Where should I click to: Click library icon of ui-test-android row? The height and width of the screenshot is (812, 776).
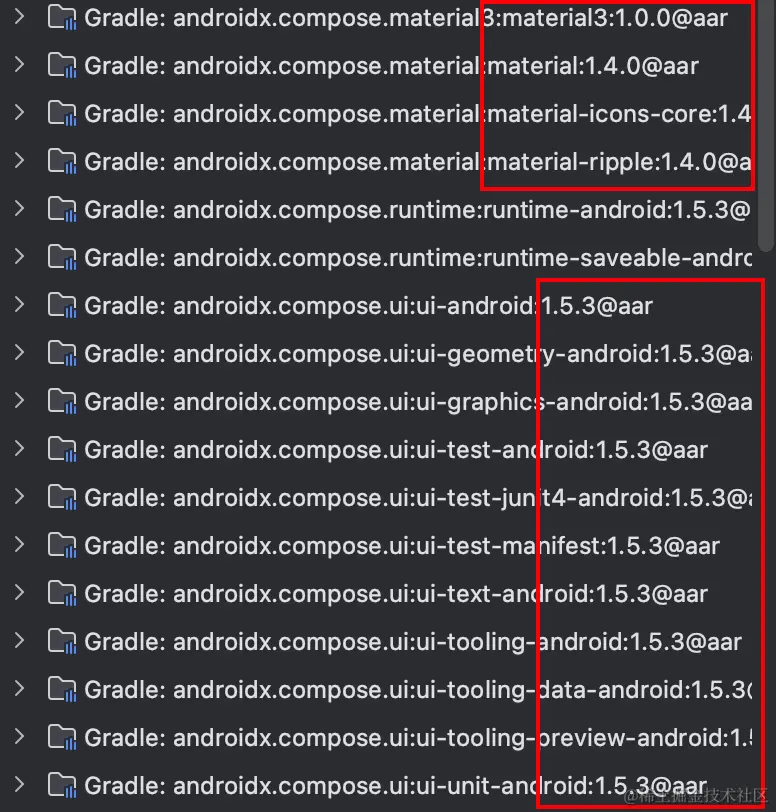(62, 450)
